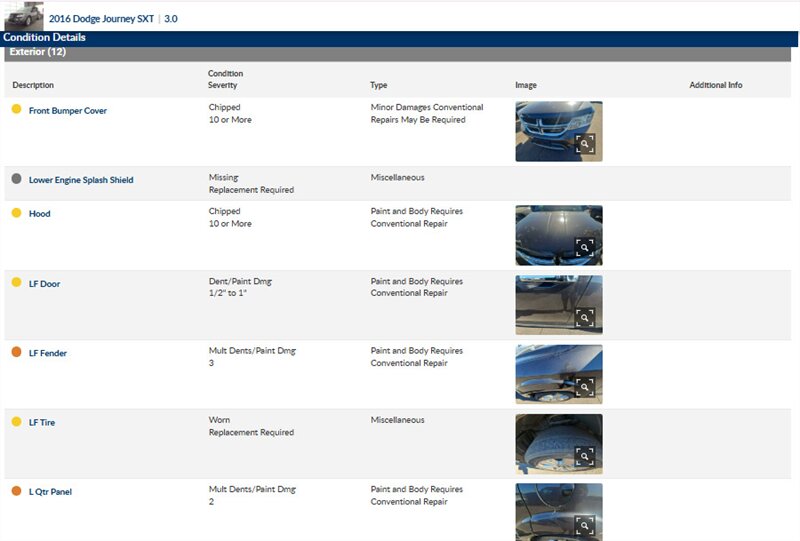
Task: Enlarge the Front Bumper Cover photo via magnifier icon
Action: point(585,144)
